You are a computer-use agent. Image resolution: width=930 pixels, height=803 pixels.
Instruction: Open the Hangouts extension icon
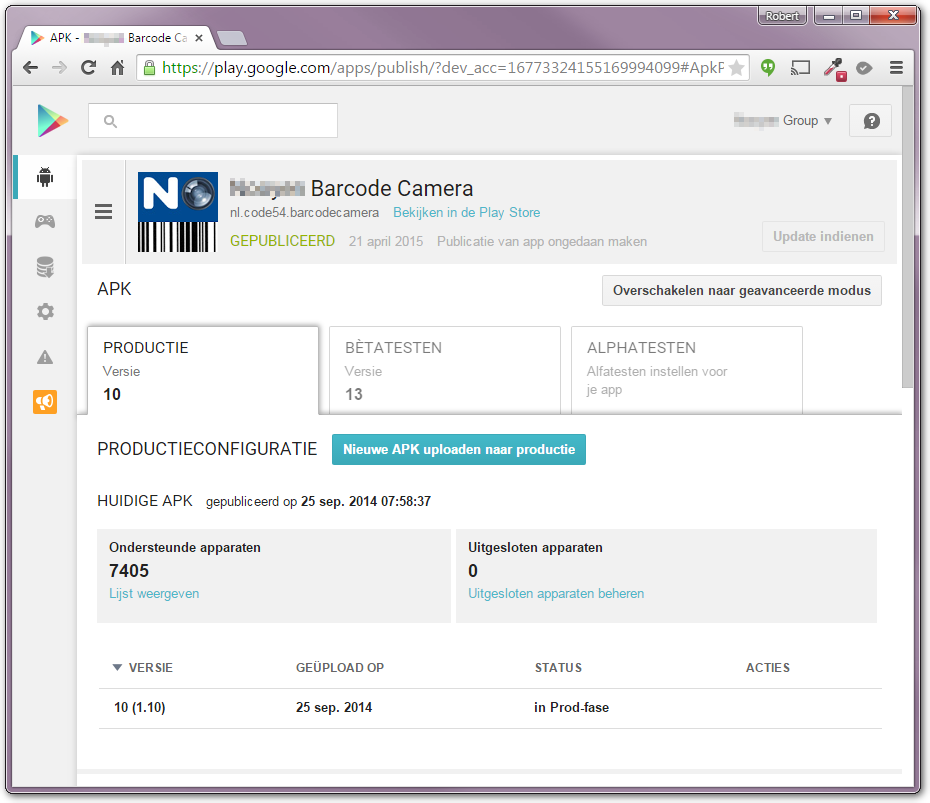coord(768,68)
